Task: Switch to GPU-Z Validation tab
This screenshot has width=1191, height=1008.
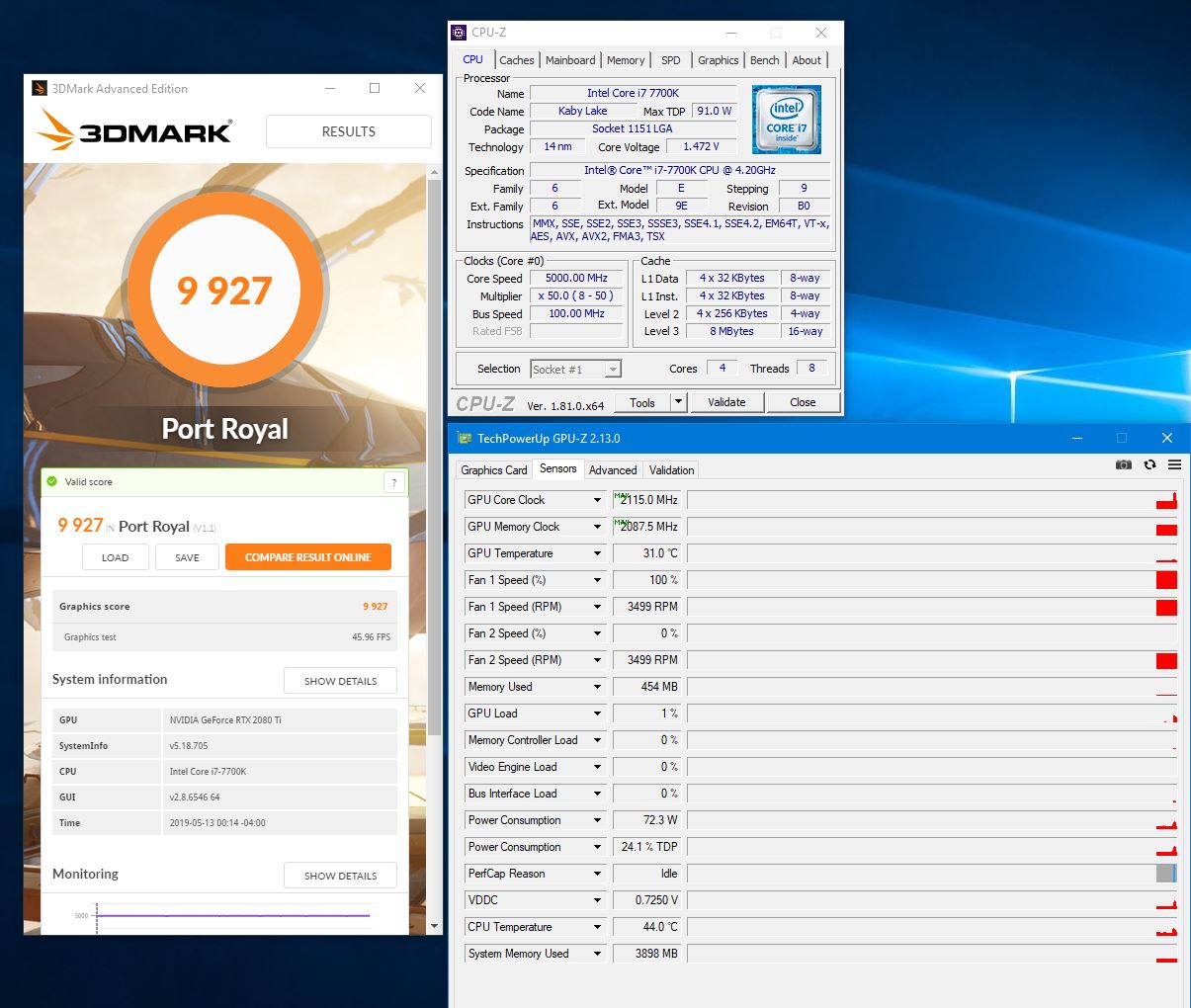Action: click(672, 470)
